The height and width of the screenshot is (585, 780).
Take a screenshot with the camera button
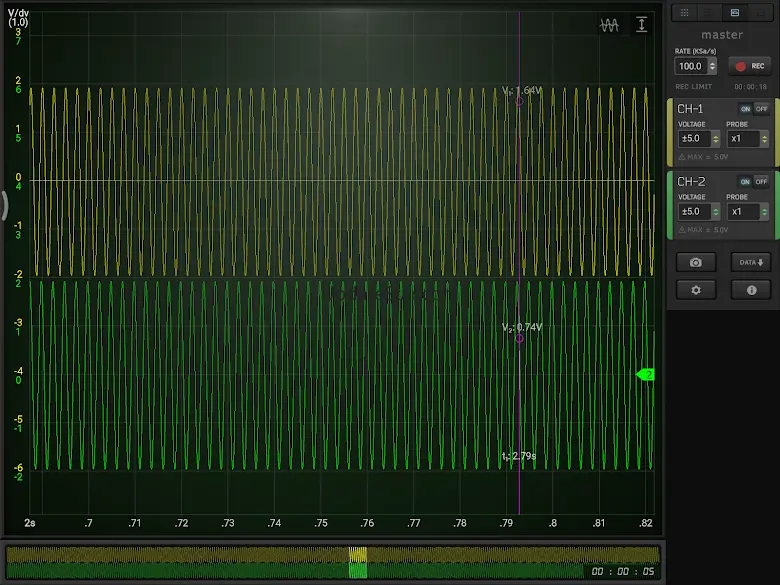pos(696,262)
